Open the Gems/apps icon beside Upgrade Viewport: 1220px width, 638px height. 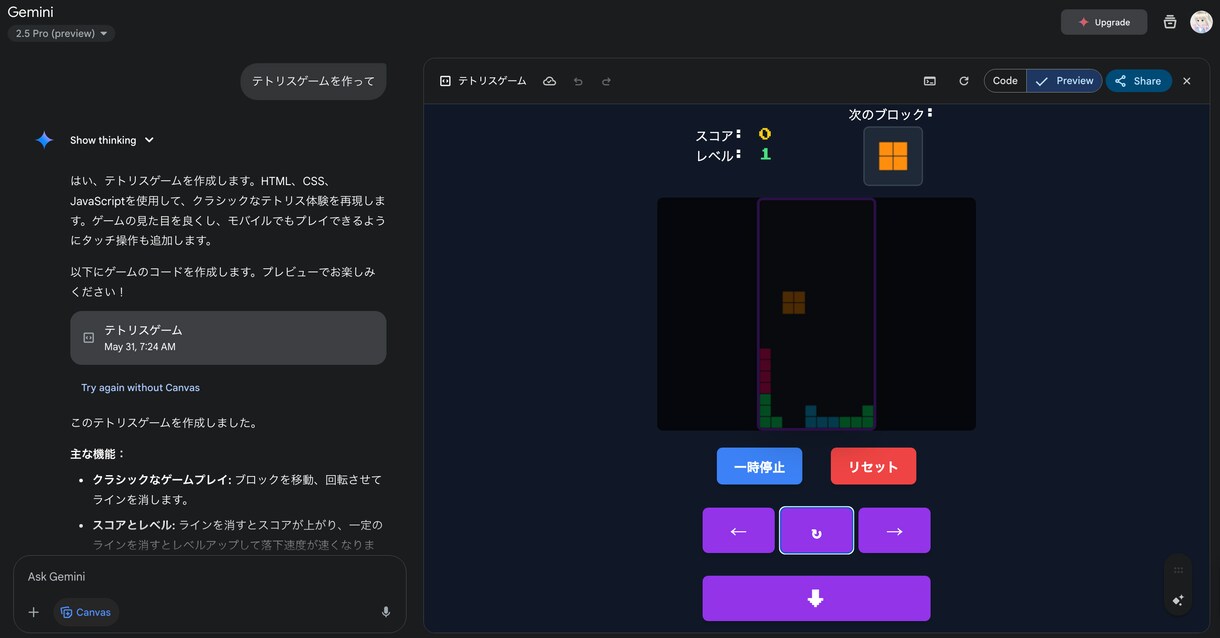tap(1170, 22)
